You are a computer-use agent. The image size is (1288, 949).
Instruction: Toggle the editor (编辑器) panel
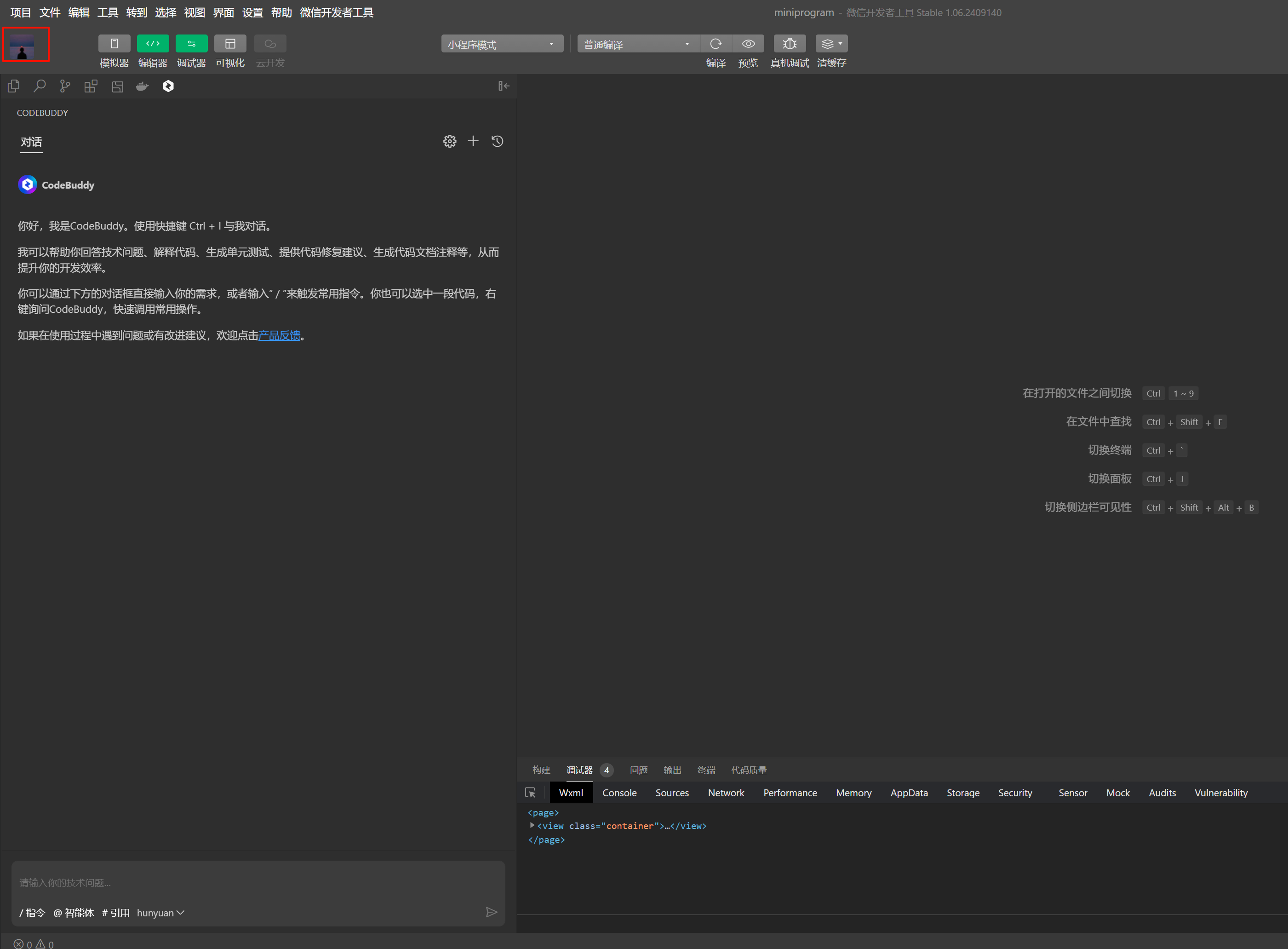[x=153, y=44]
